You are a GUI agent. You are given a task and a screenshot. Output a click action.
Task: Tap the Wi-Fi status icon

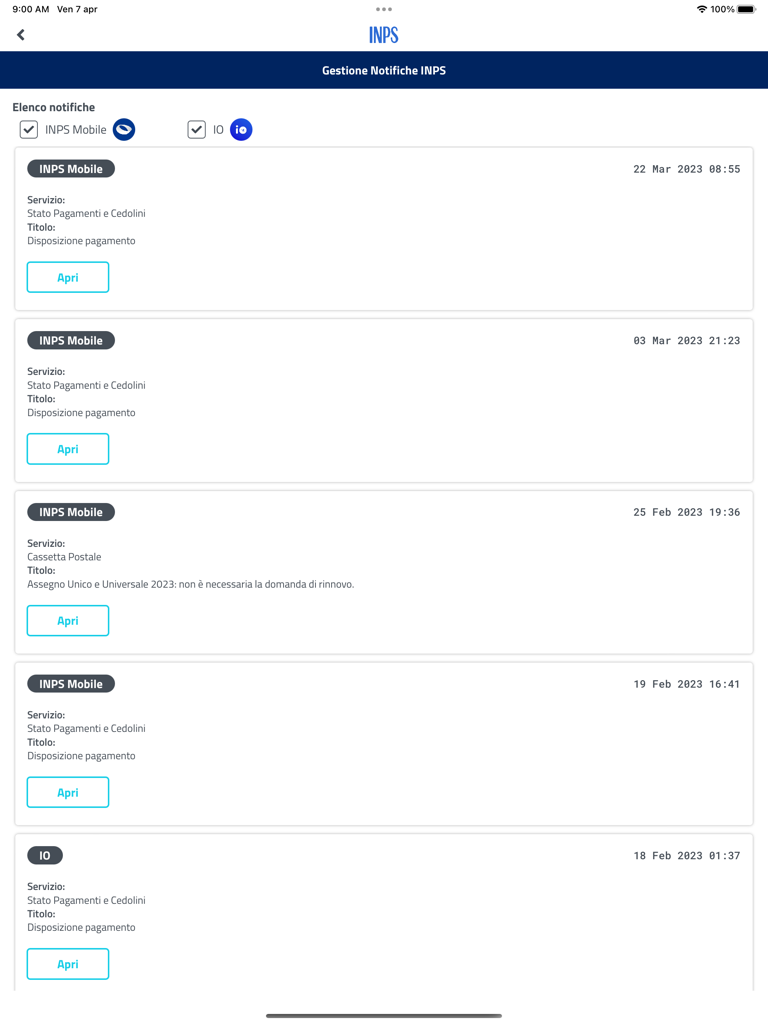pyautogui.click(x=701, y=9)
